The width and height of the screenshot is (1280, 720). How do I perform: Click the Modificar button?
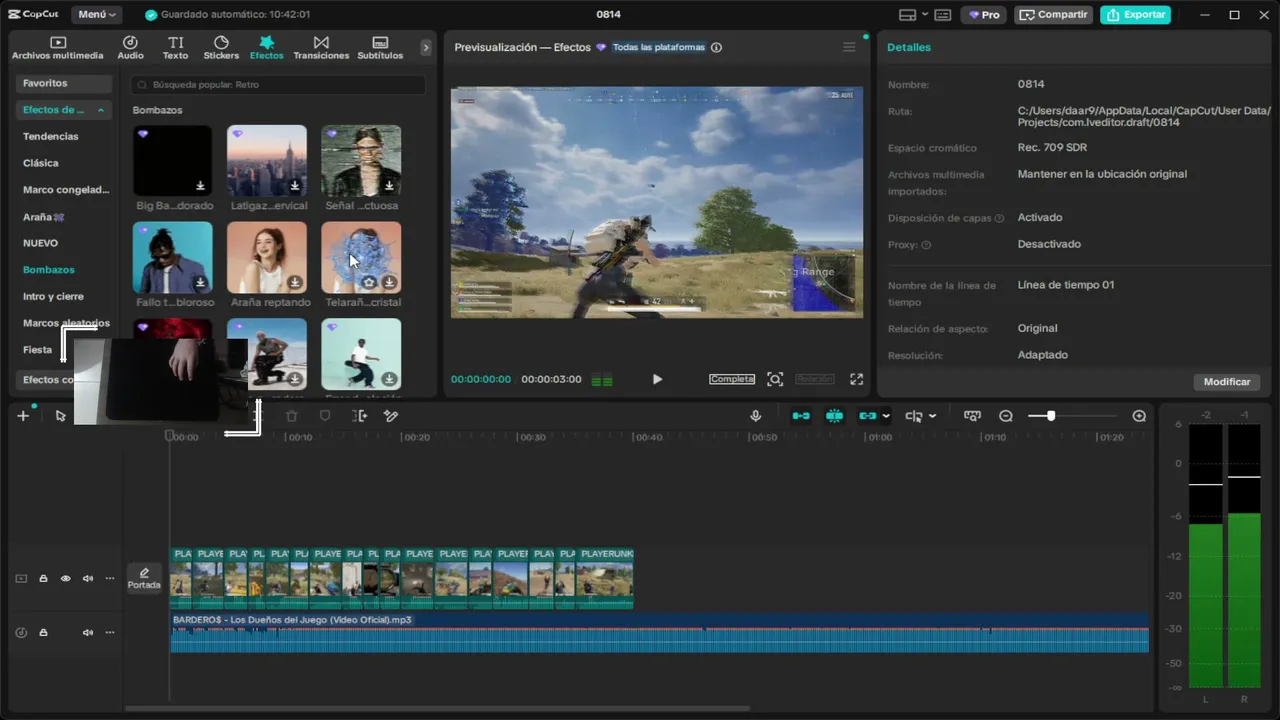(1227, 382)
